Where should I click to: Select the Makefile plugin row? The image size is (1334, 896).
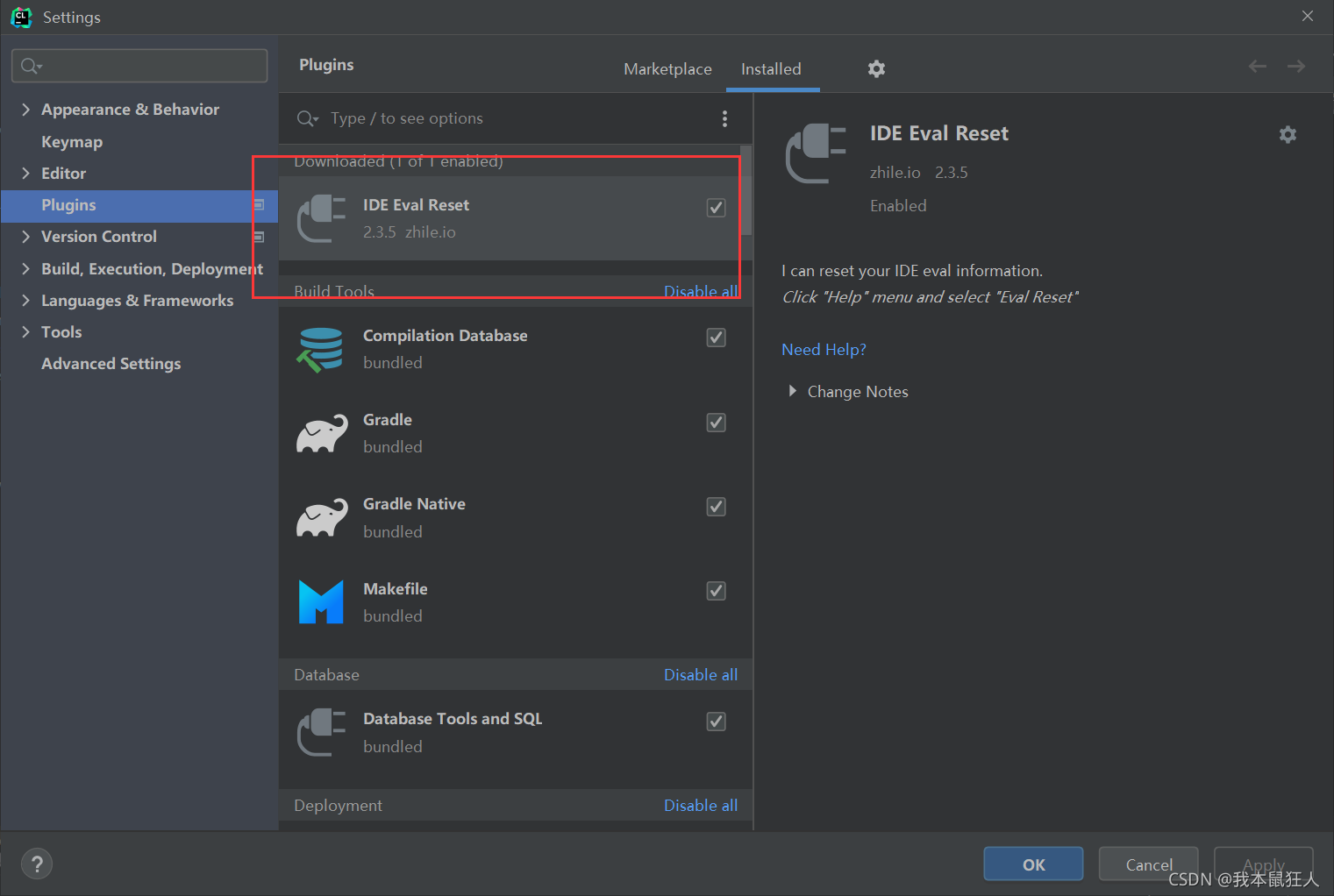coord(516,602)
